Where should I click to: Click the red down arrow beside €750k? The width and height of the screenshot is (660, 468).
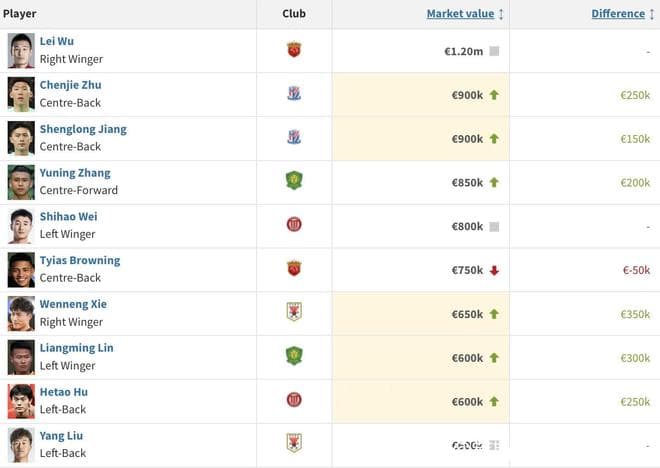pos(494,271)
